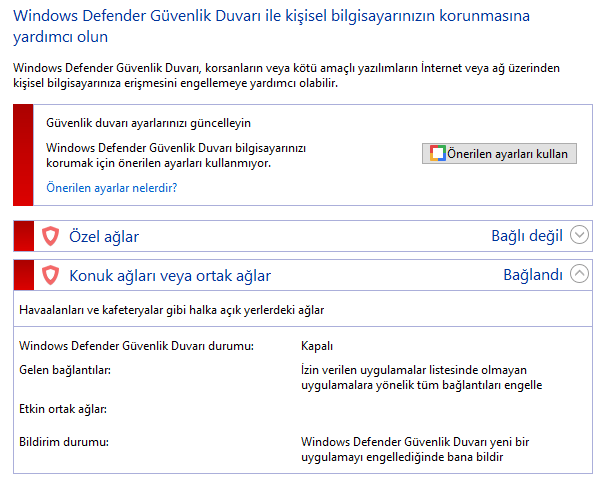
Task: Collapse the Konuk ağları veya ortak ağlar chevron
Action: click(579, 274)
